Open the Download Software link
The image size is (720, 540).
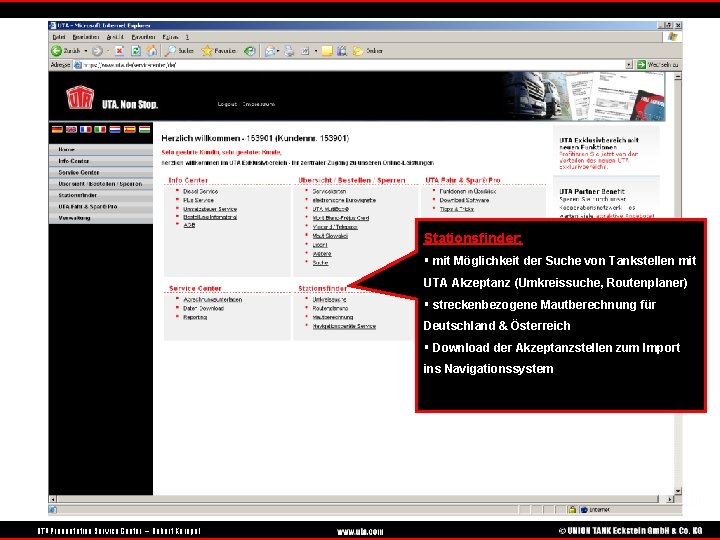[x=464, y=201]
